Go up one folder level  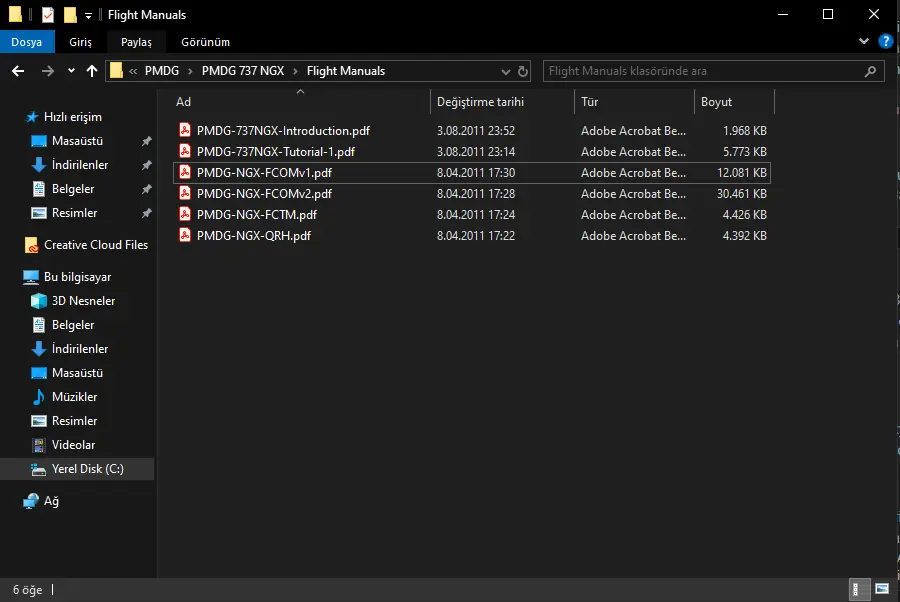(x=92, y=71)
